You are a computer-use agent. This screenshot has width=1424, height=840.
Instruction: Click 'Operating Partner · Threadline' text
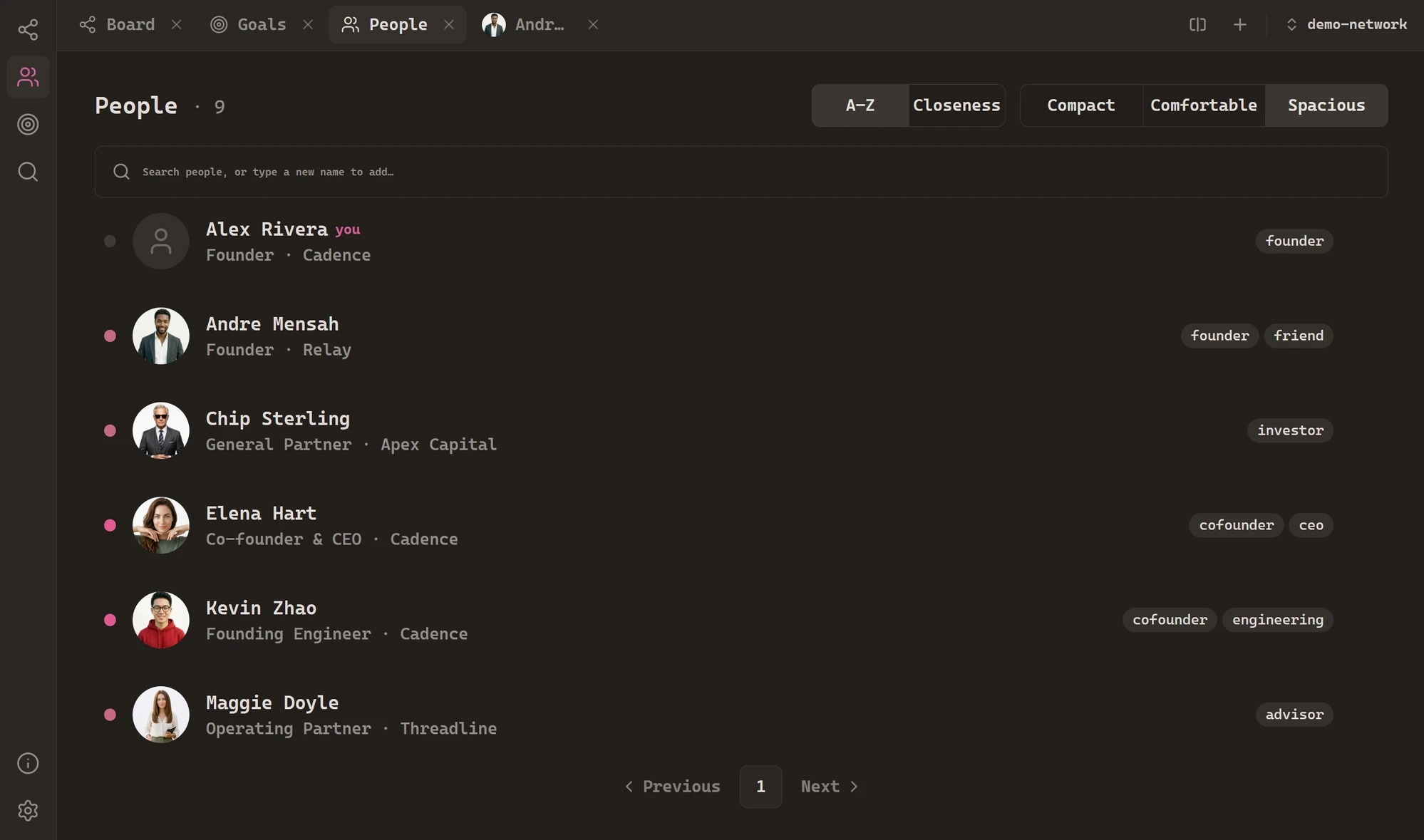351,729
